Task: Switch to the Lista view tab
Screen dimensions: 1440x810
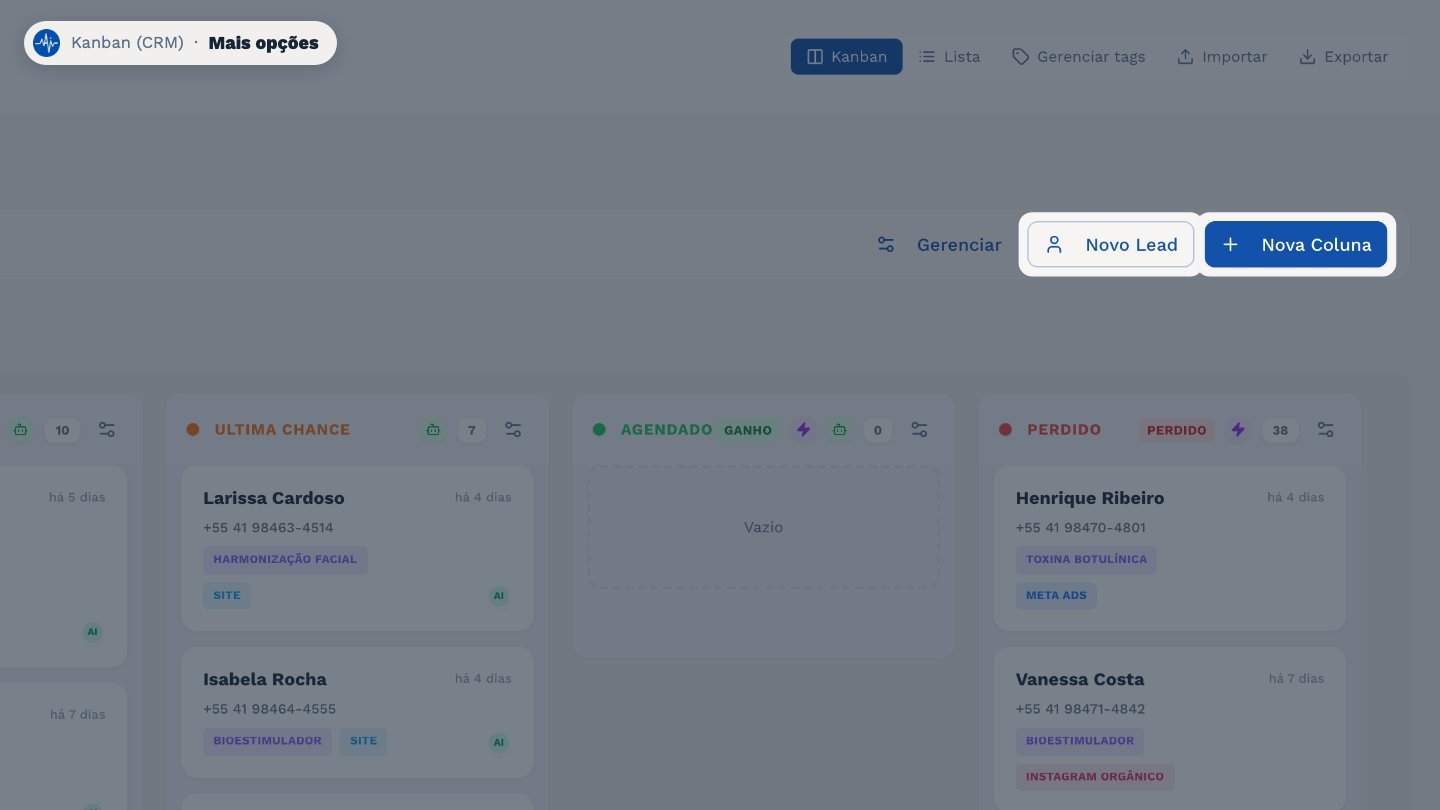Action: 950,57
